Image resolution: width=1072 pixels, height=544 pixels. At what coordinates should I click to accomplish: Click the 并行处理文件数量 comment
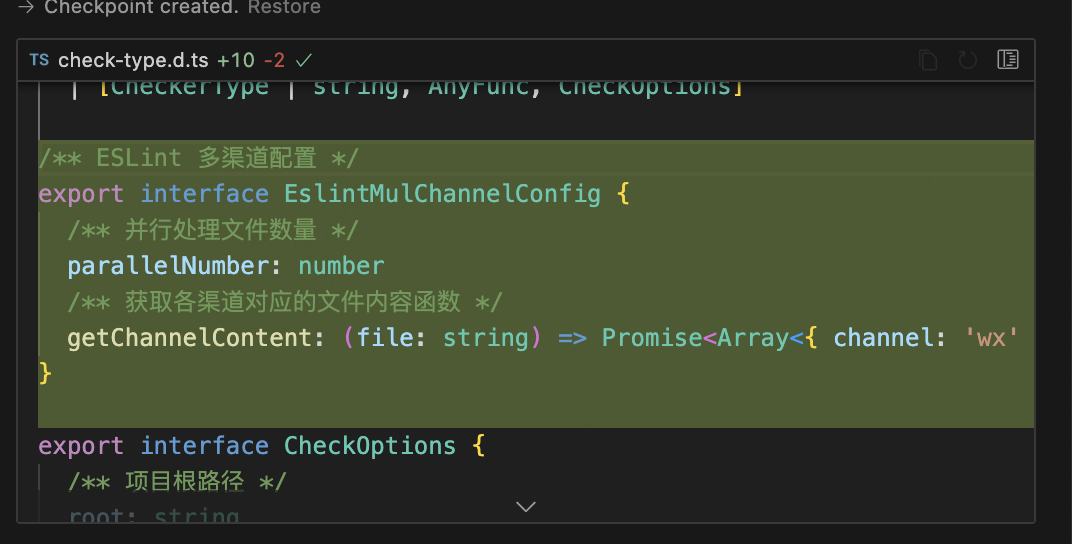tap(212, 230)
